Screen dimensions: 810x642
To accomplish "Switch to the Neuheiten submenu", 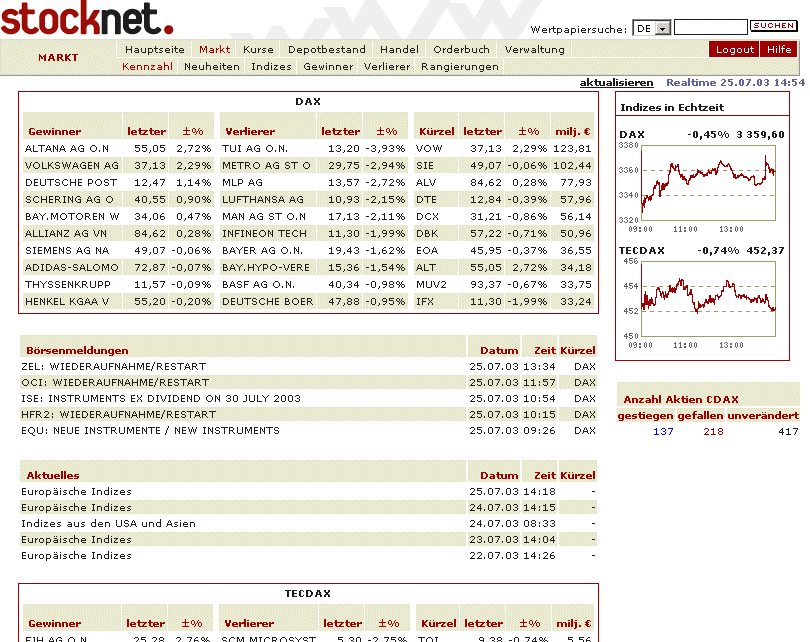I will click(212, 67).
